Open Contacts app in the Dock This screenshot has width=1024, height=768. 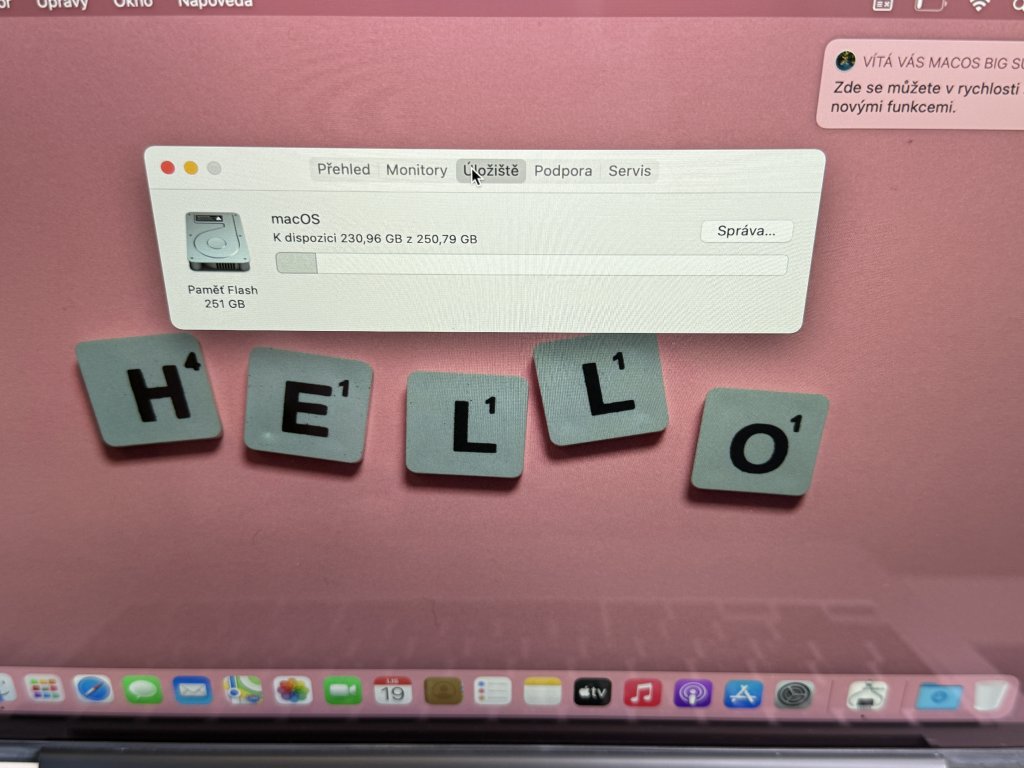(443, 692)
